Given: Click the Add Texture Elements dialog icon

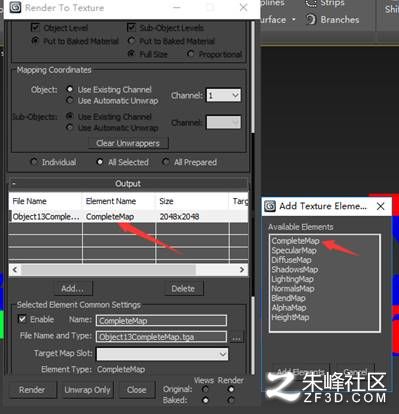Looking at the screenshot, I should coord(270,206).
